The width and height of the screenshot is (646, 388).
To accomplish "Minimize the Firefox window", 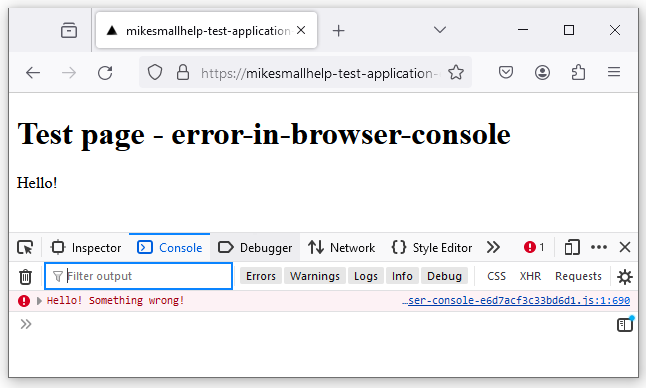I will 523,30.
